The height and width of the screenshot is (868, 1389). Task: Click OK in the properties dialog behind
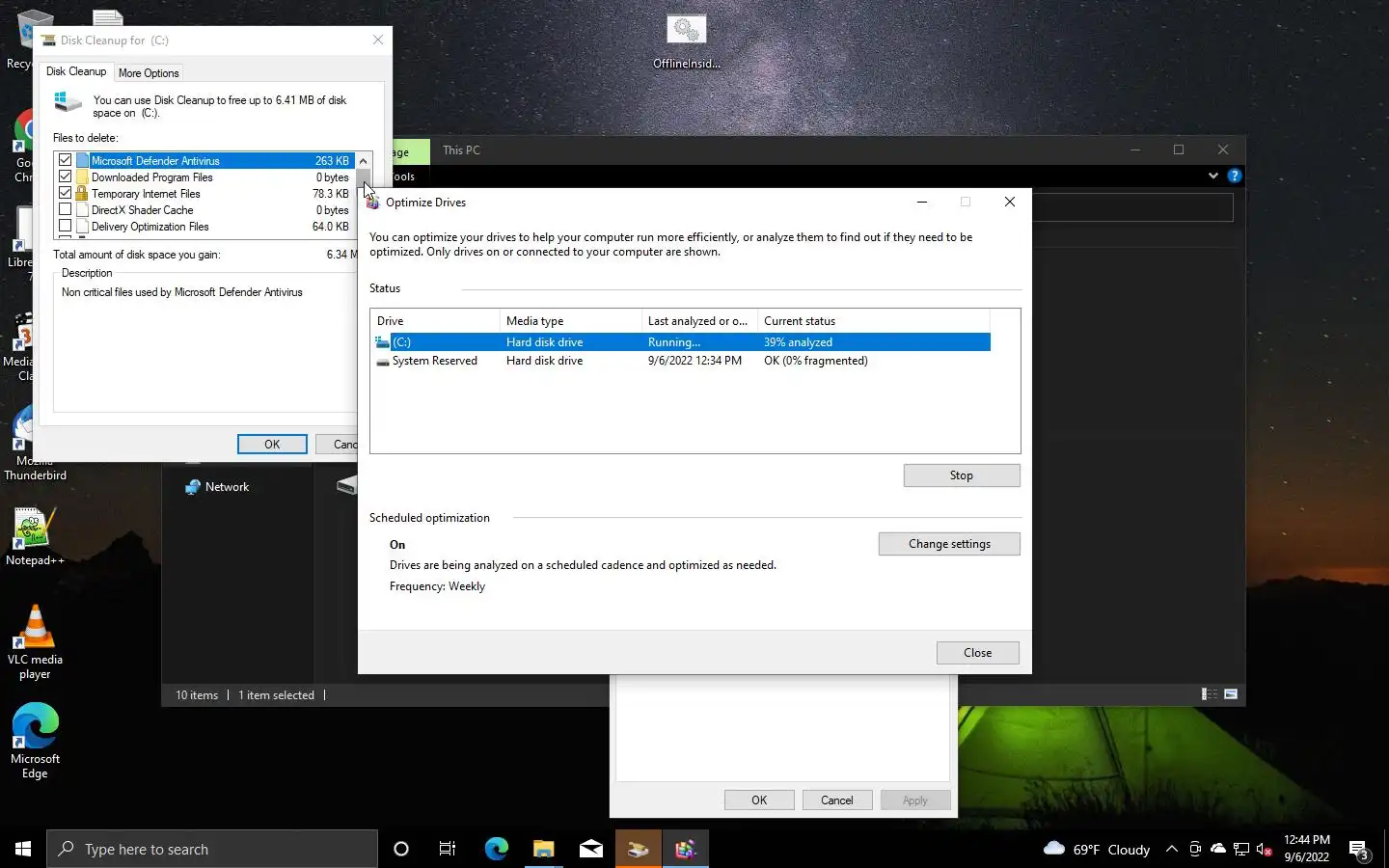click(x=759, y=800)
